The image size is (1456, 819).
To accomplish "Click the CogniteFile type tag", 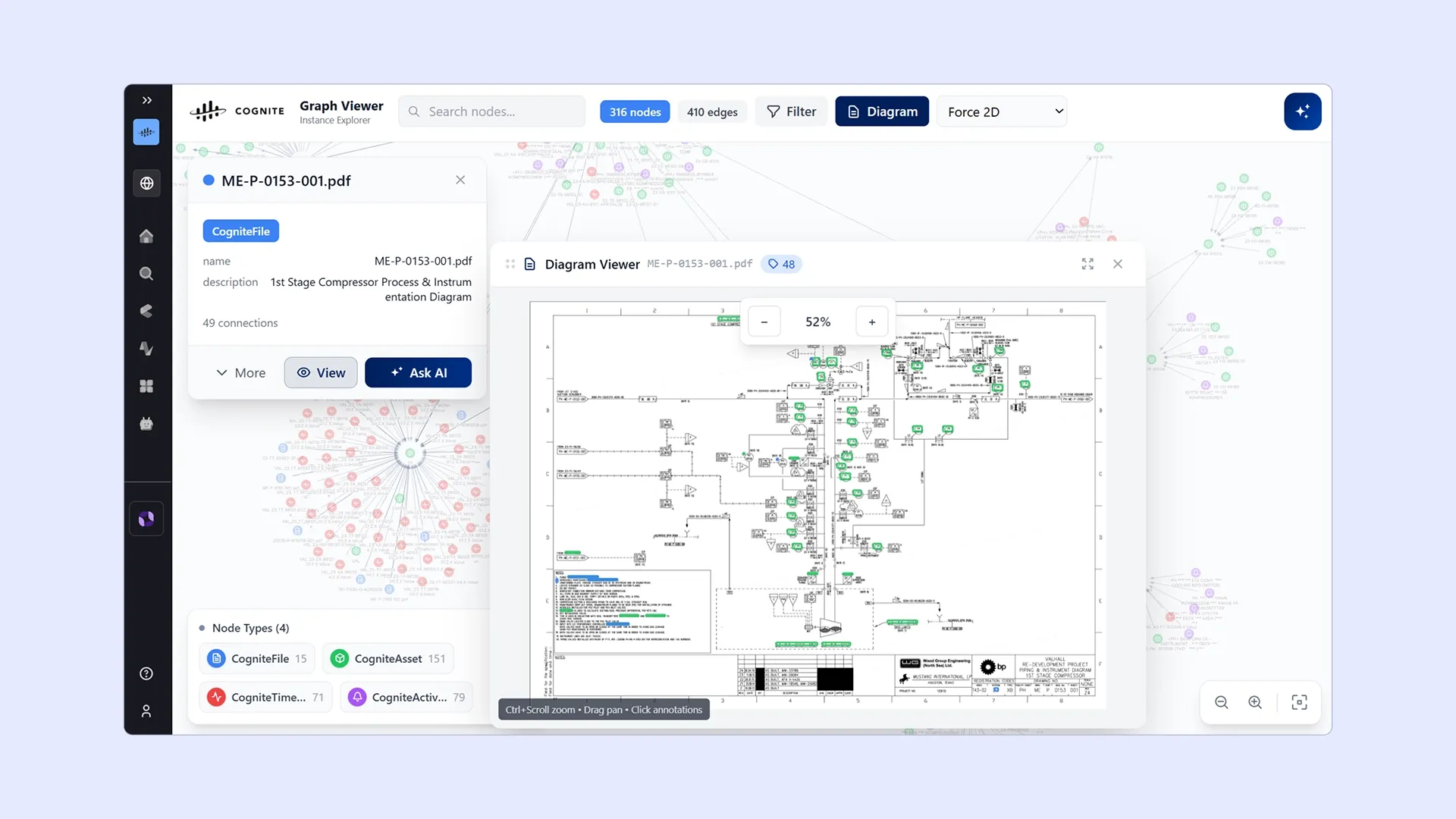I will pos(240,231).
